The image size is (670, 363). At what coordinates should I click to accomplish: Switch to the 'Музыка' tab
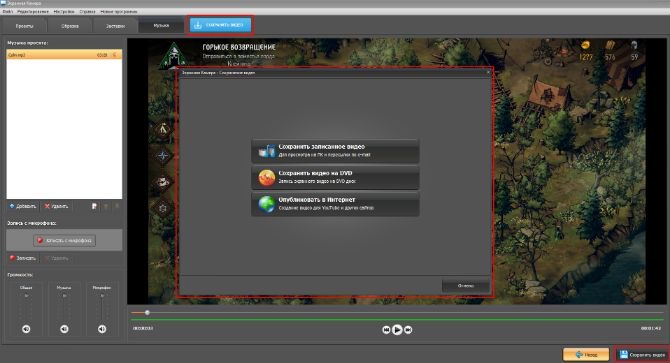[161, 26]
